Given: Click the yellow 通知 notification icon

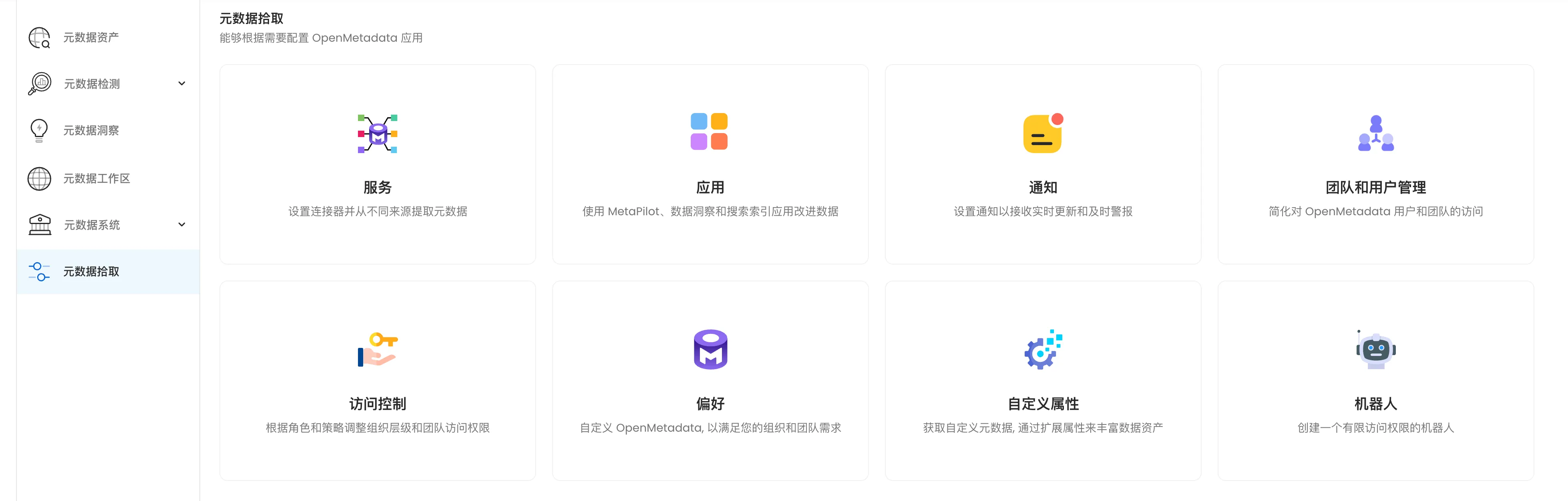Looking at the screenshot, I should [x=1043, y=133].
